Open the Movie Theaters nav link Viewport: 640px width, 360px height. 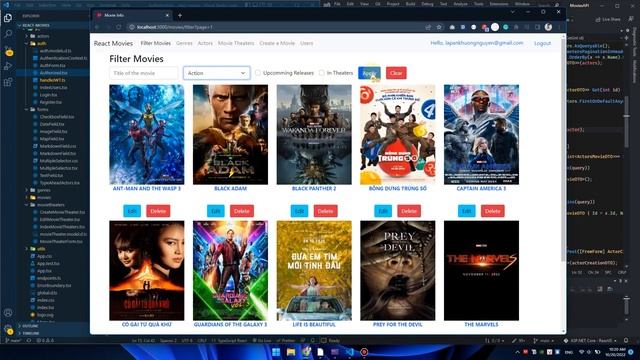tap(236, 43)
